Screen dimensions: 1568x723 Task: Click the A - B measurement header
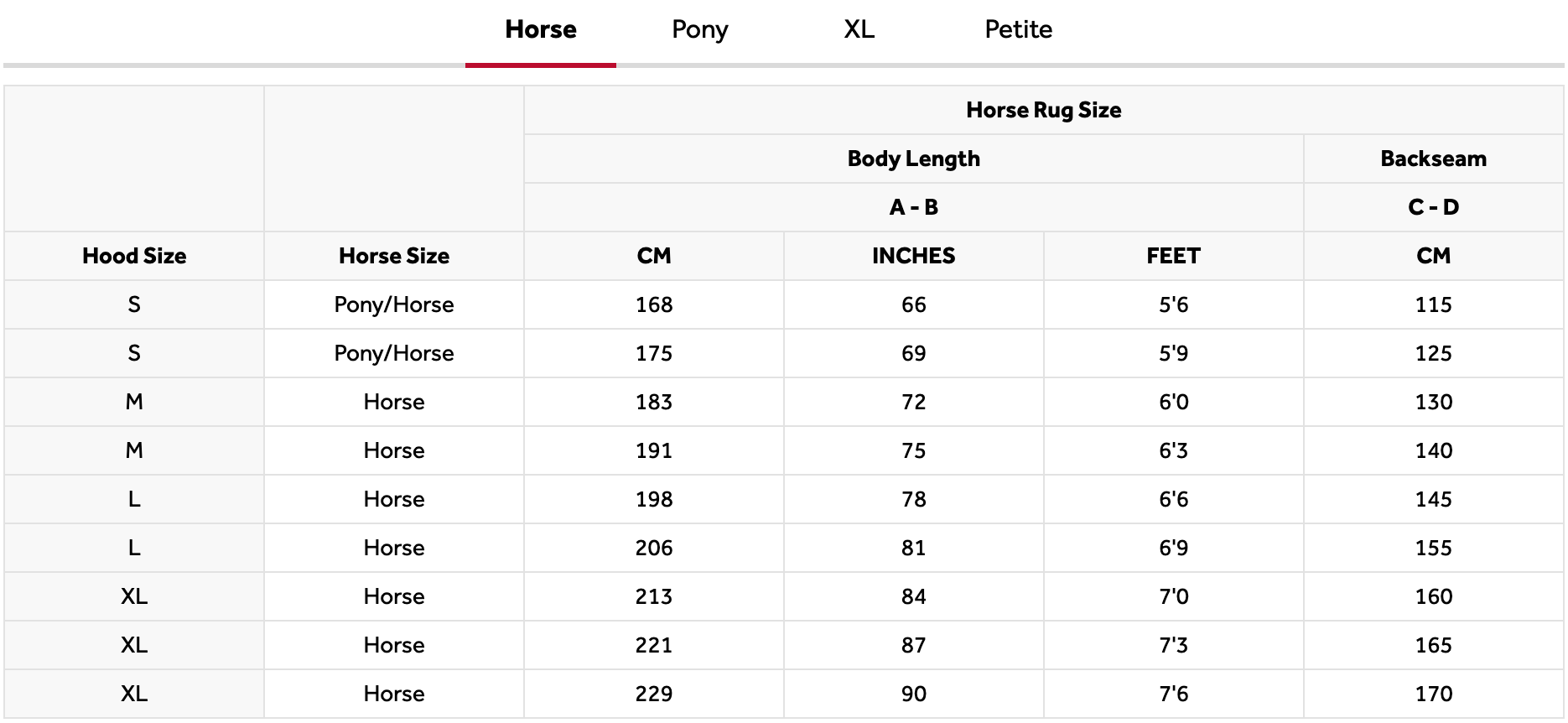click(x=913, y=207)
